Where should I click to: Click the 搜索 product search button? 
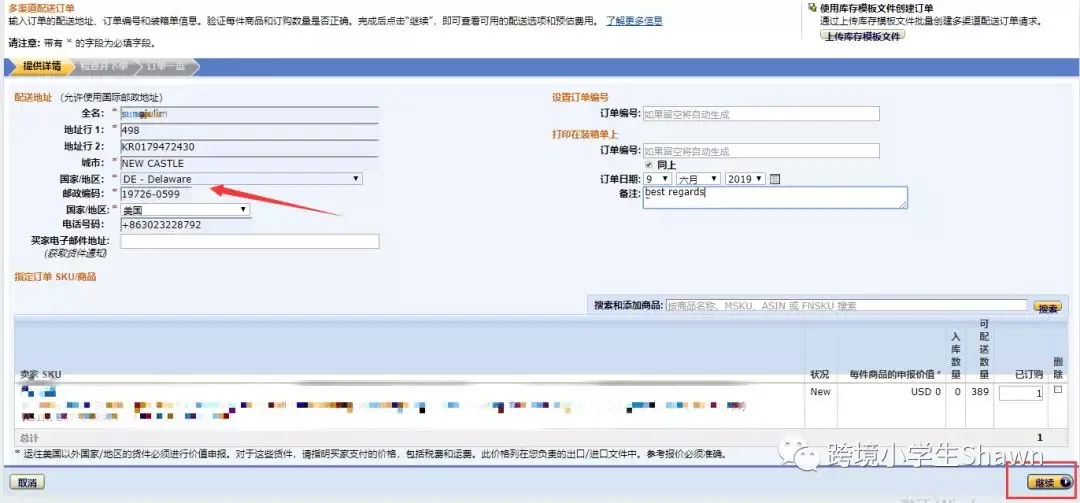pos(1047,308)
